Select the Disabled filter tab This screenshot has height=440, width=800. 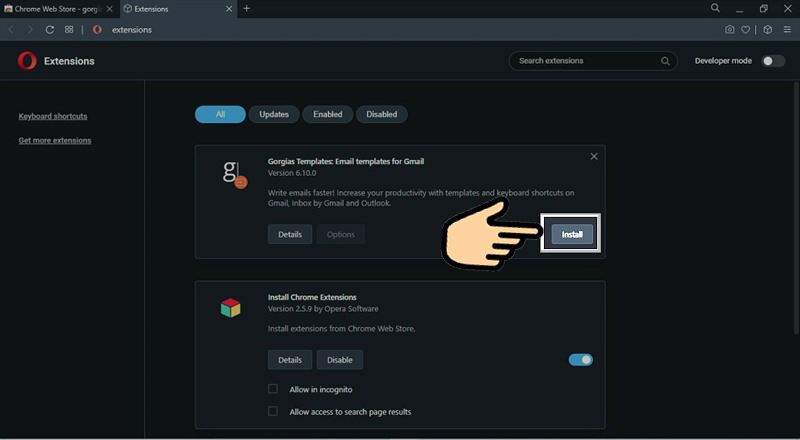tap(382, 114)
